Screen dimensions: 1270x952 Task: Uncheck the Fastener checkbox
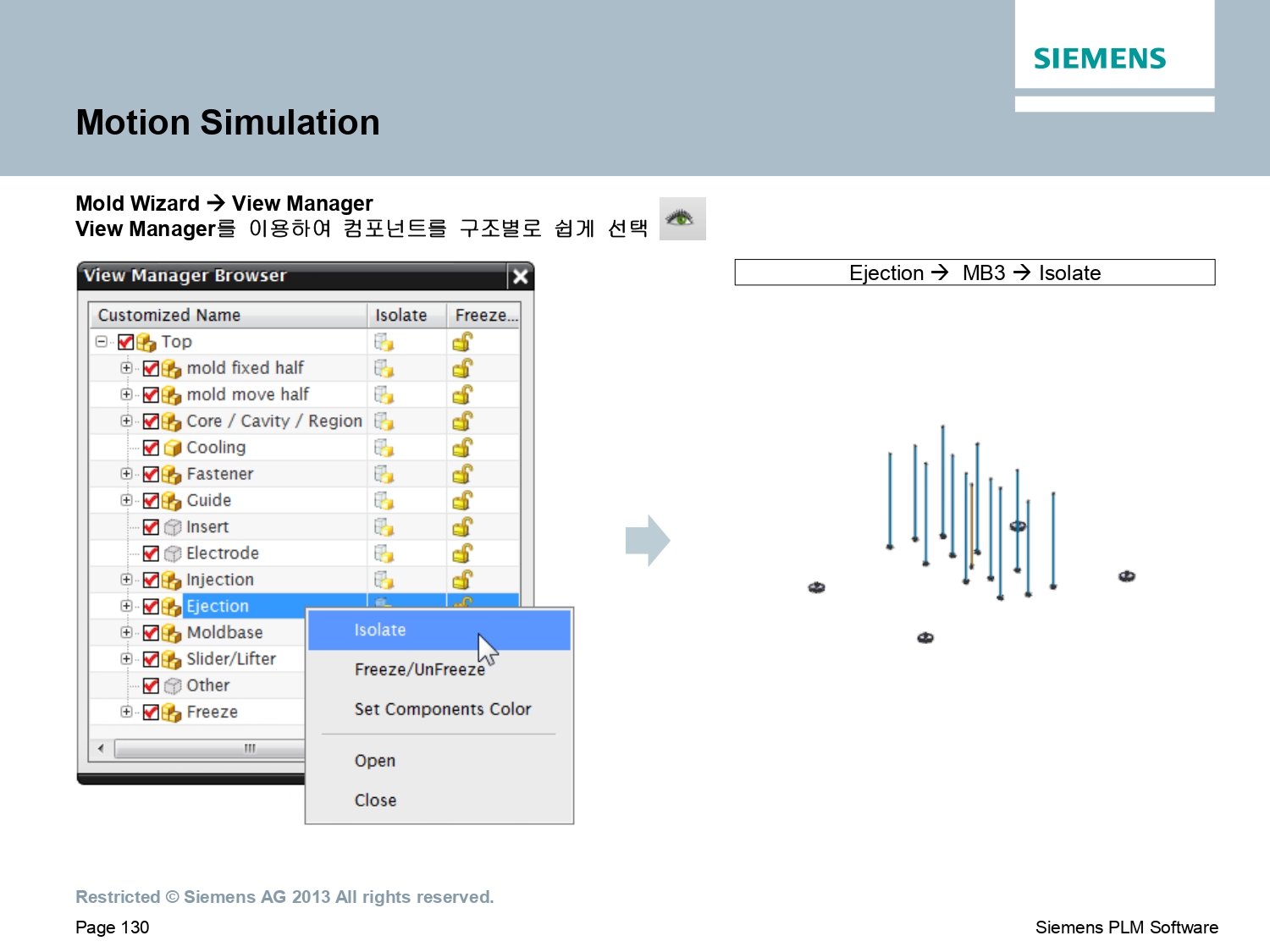[x=152, y=474]
